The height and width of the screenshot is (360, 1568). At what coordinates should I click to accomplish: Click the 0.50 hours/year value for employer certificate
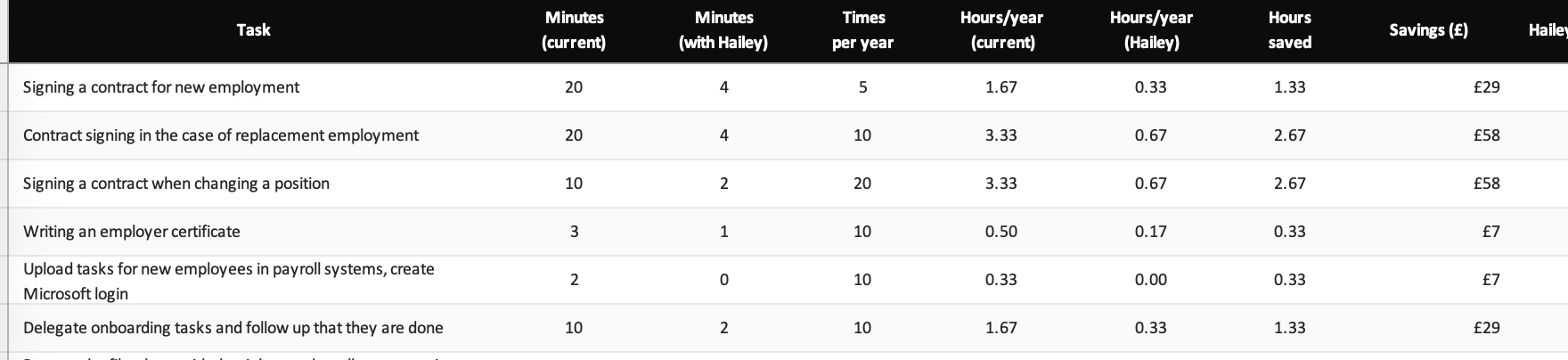[x=1001, y=232]
